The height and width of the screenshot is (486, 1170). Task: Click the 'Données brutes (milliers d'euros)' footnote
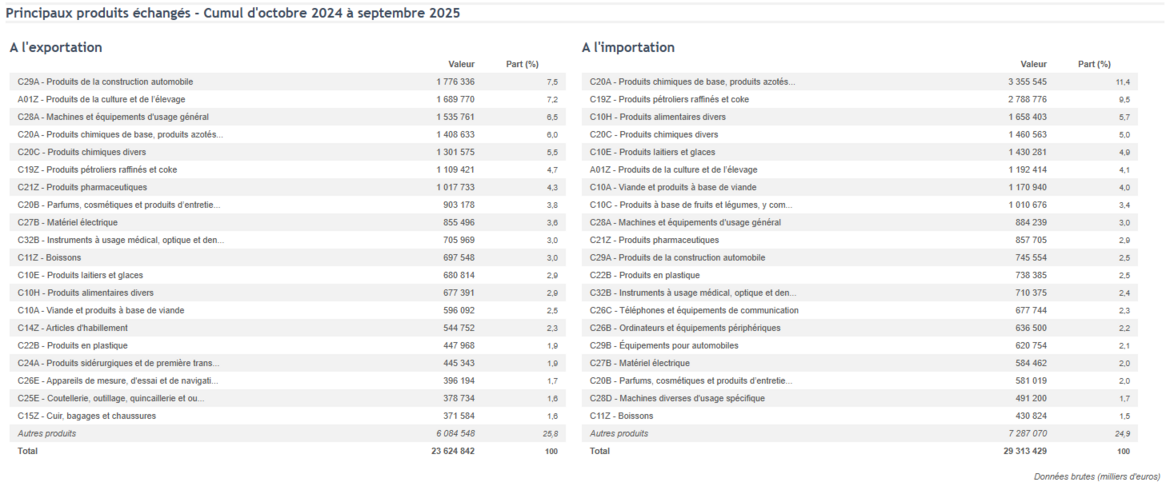(x=1098, y=477)
